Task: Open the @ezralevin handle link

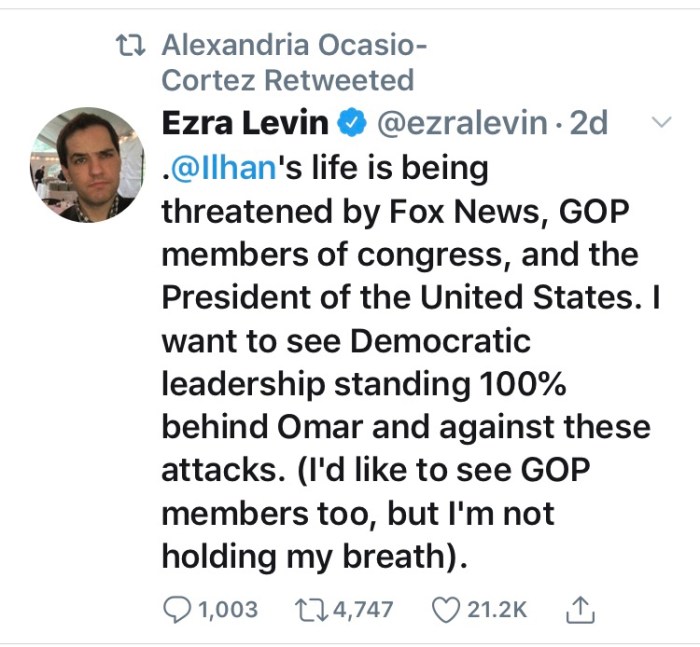Action: (461, 124)
